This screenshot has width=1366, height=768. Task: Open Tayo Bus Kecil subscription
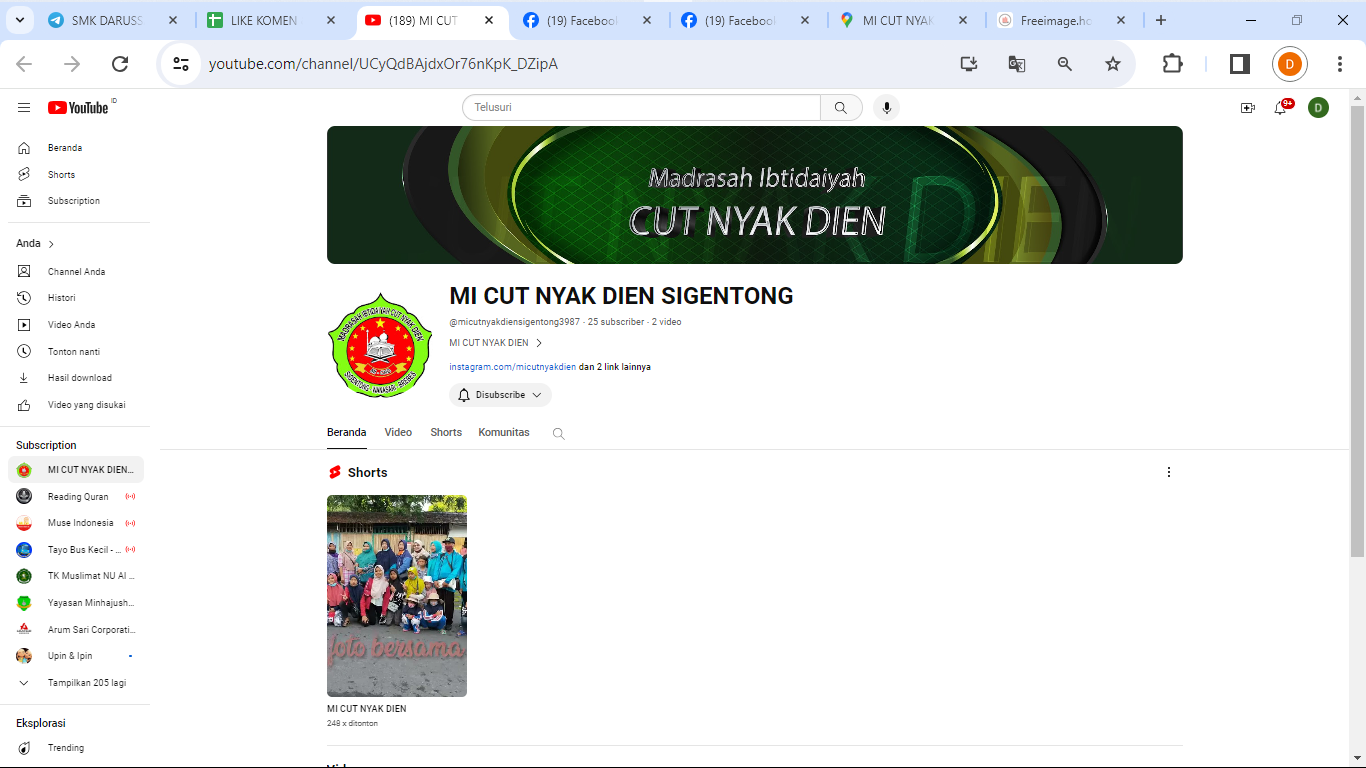(76, 550)
